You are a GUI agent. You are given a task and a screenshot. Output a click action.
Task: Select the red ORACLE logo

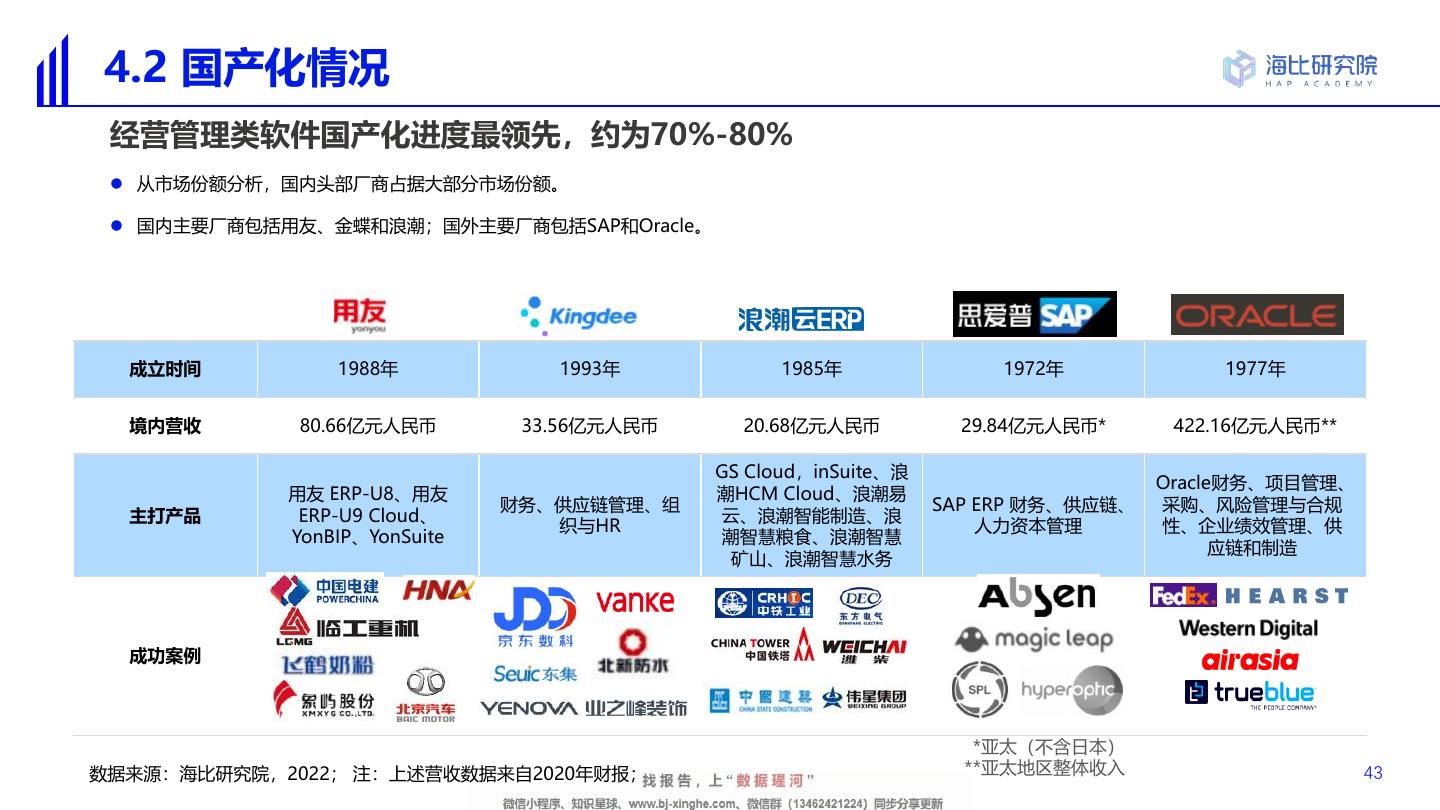pos(1257,315)
